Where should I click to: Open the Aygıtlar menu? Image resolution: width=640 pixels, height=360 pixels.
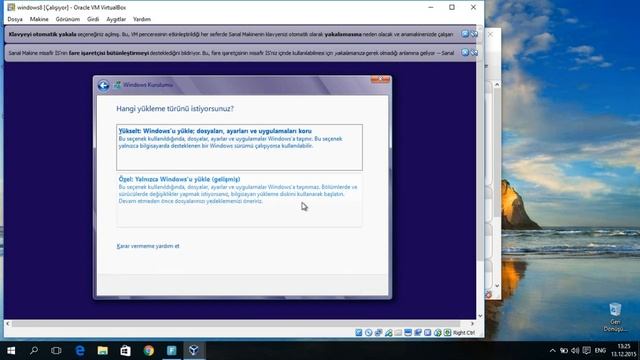116,19
